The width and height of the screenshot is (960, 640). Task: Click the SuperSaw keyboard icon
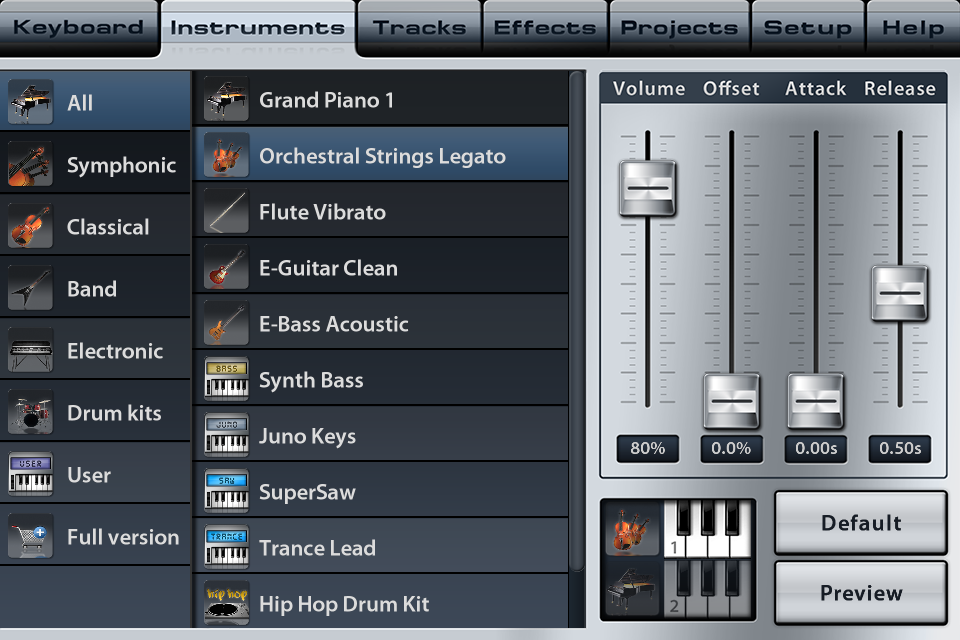226,491
